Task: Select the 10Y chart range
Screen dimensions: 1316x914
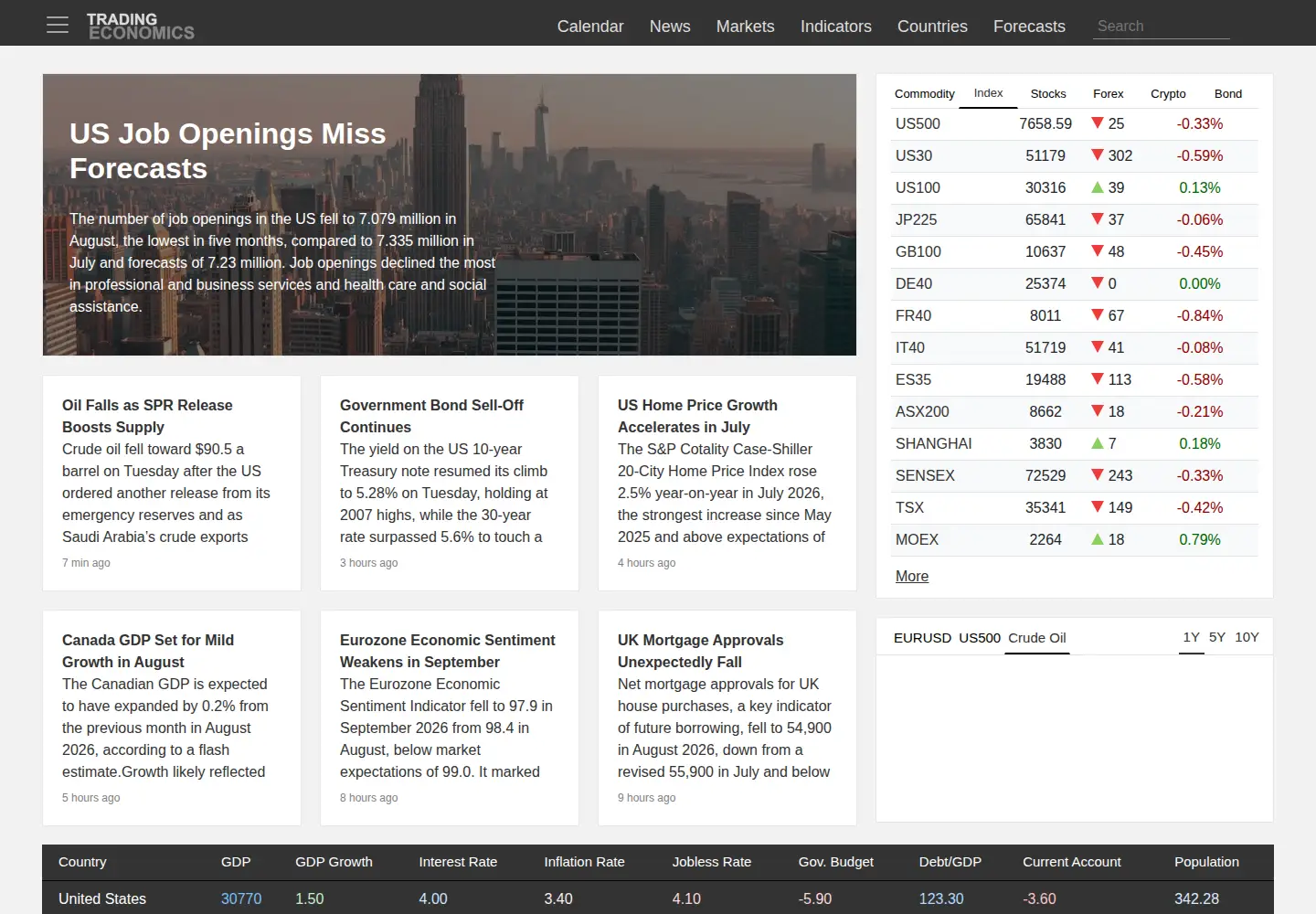Action: 1247,637
